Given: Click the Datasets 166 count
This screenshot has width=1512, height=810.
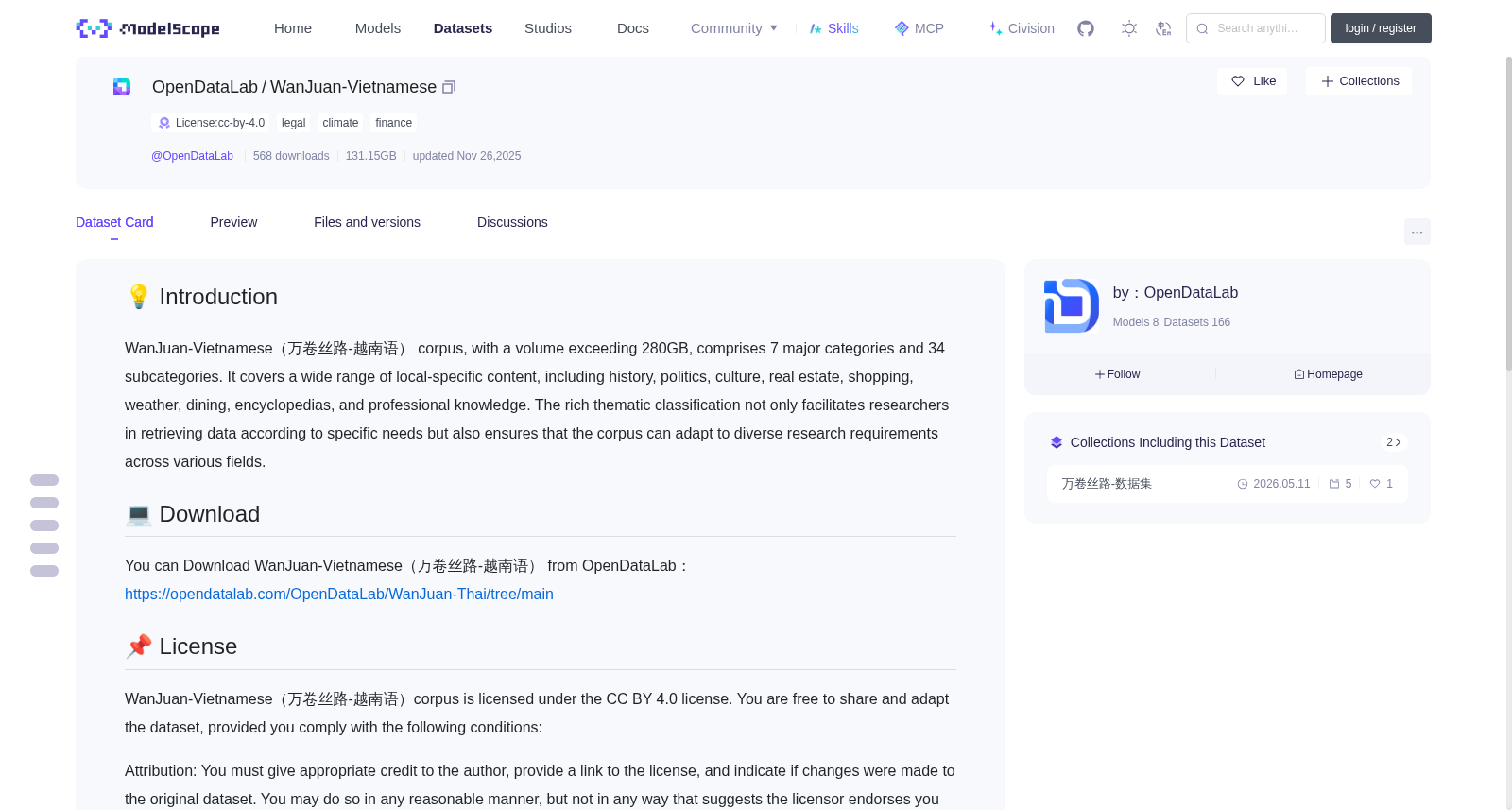Looking at the screenshot, I should [1197, 322].
